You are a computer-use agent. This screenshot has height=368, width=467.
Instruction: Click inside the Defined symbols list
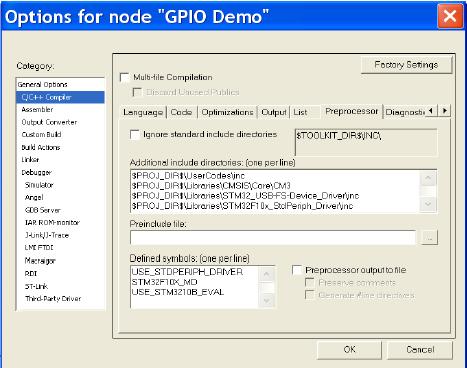tap(195, 287)
